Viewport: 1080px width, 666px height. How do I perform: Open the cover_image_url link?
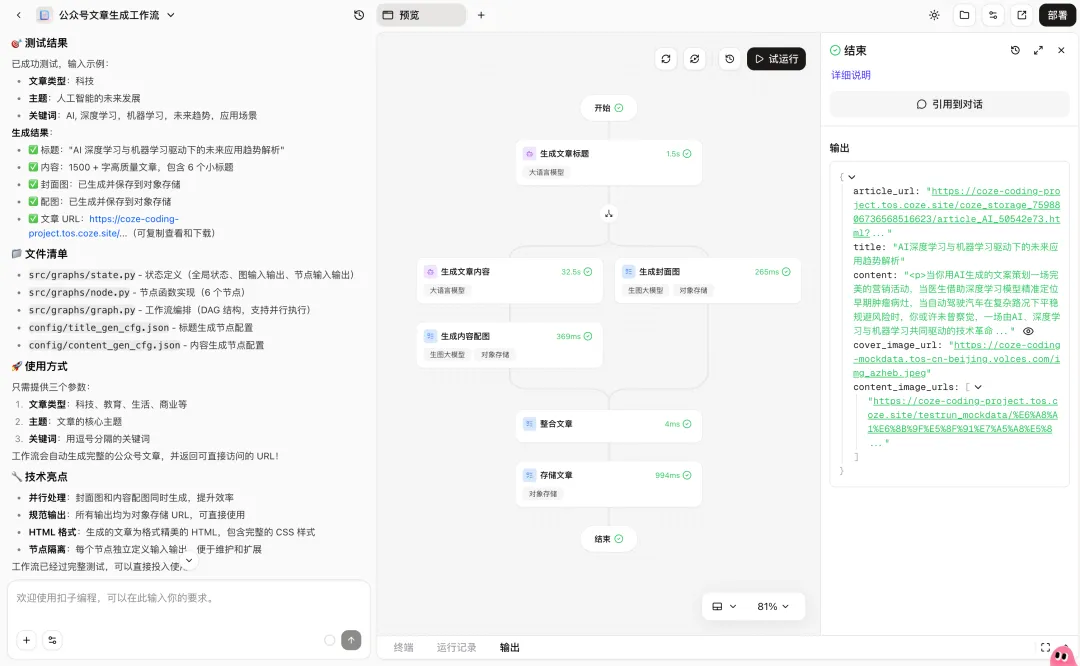957,360
